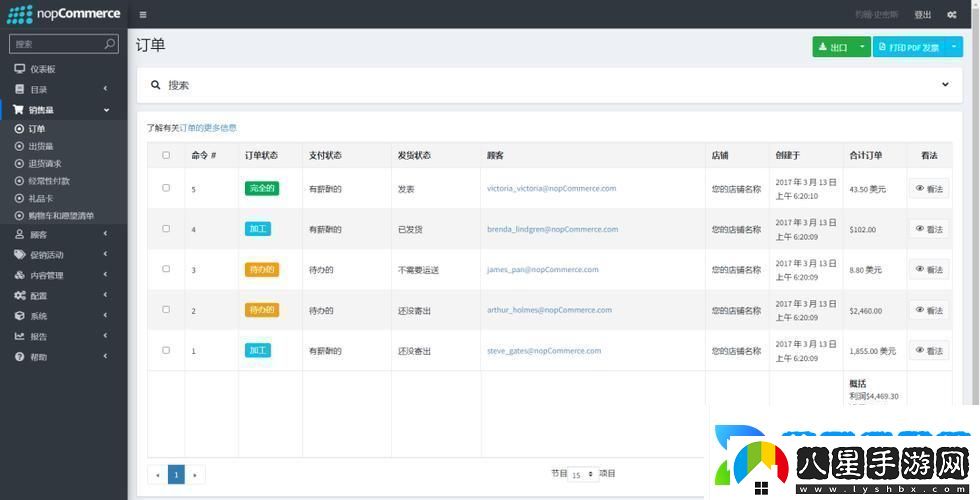This screenshot has width=980, height=500.
Task: Click the dashboard monitor icon 仪表板
Action: point(20,69)
